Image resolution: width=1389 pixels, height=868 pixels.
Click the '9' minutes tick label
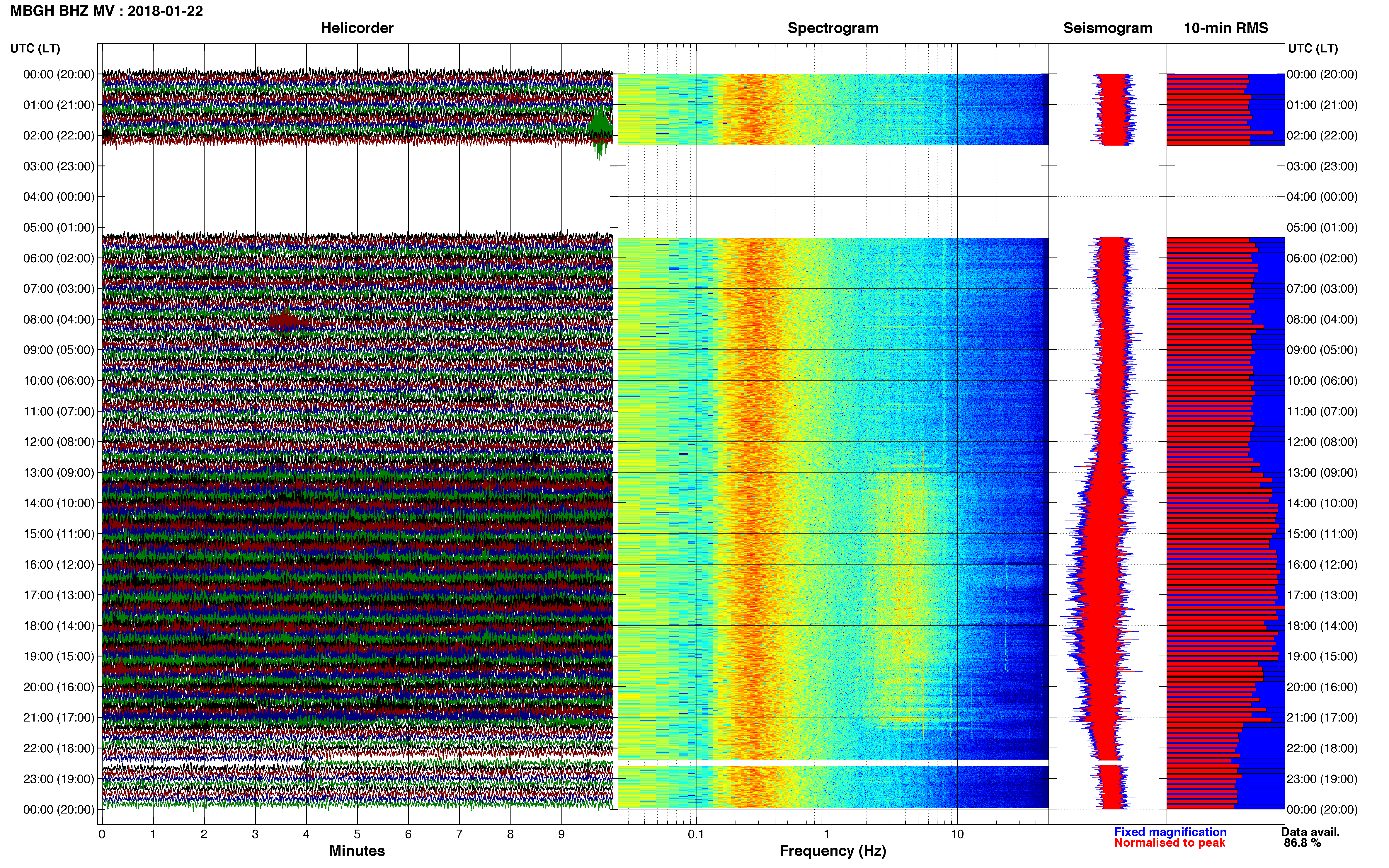click(x=561, y=834)
